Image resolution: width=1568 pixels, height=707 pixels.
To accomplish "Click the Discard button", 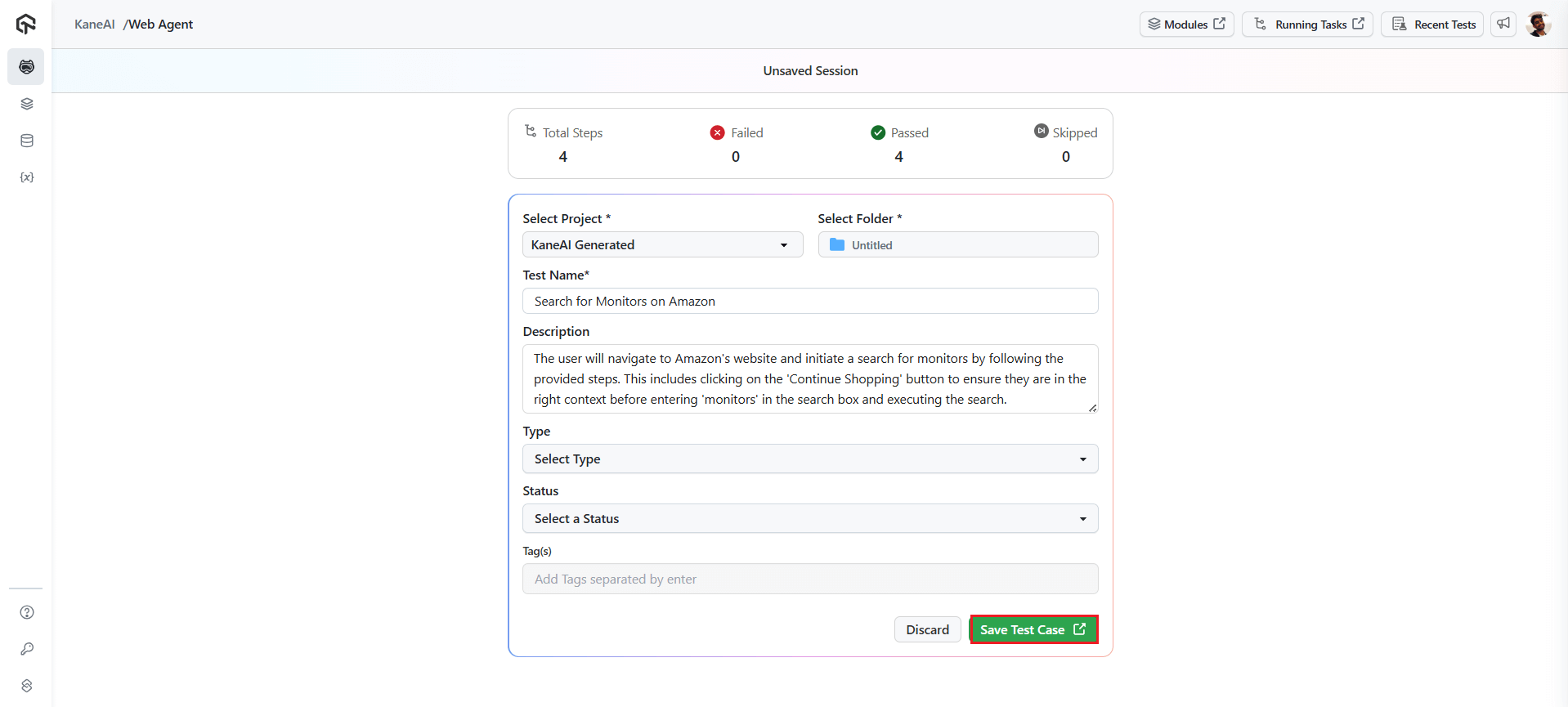I will pyautogui.click(x=927, y=629).
